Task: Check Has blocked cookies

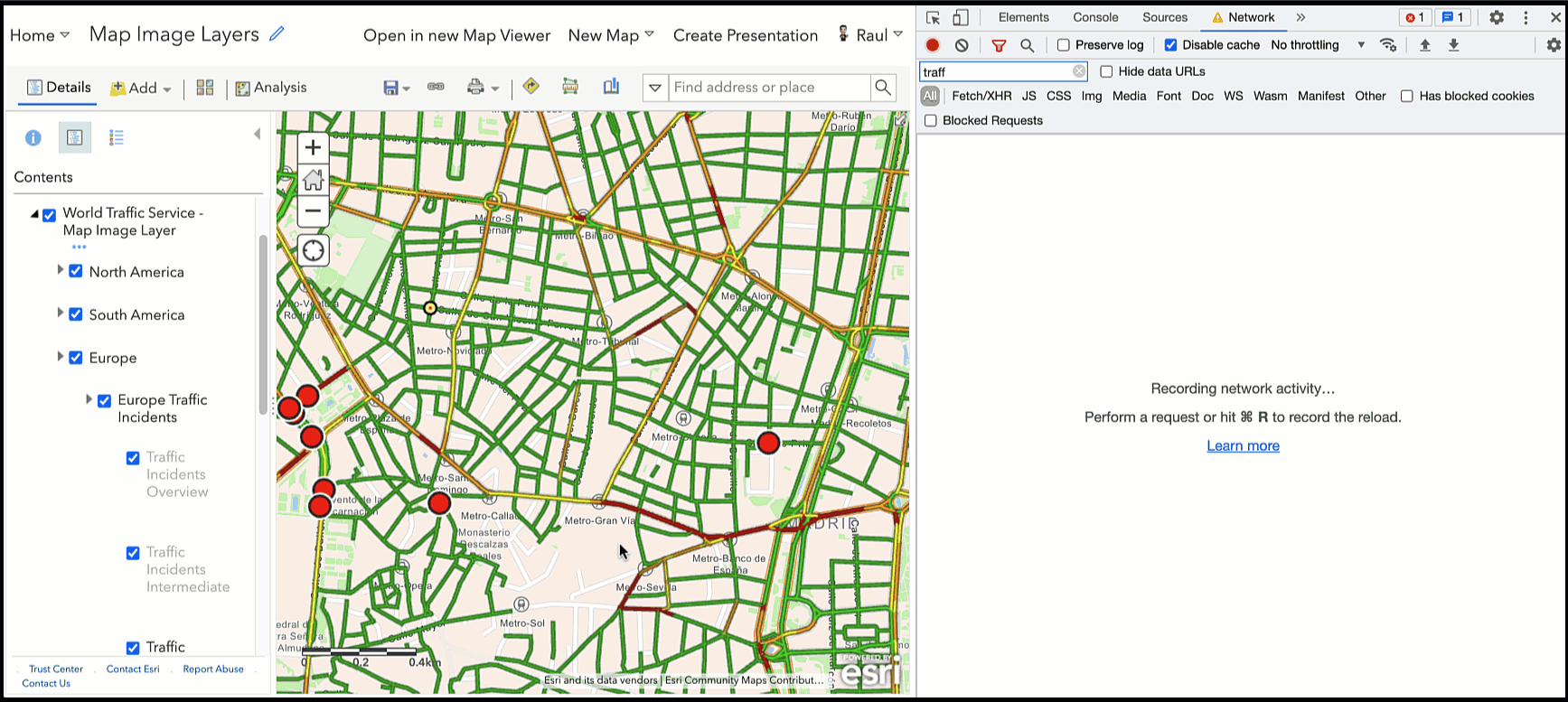Action: (1407, 96)
